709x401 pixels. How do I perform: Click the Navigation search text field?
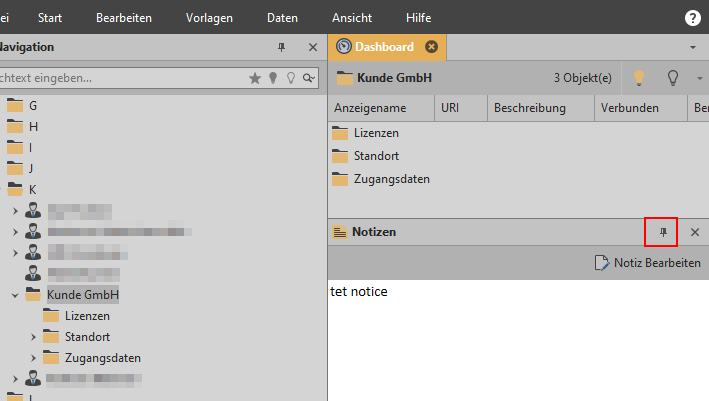click(120, 77)
